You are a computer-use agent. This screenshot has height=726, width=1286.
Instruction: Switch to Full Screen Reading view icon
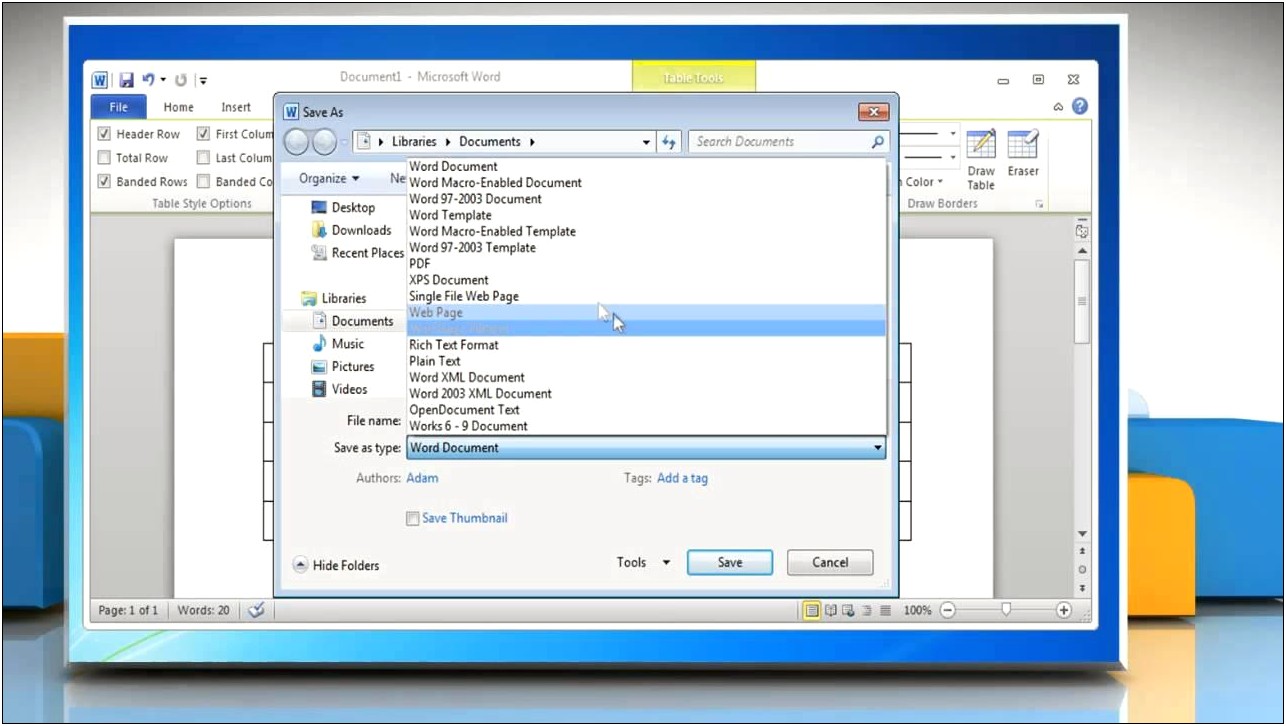click(x=831, y=610)
